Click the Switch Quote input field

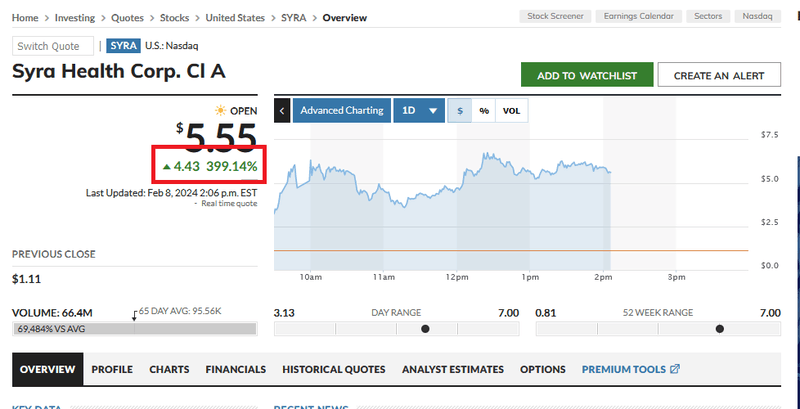[53, 46]
